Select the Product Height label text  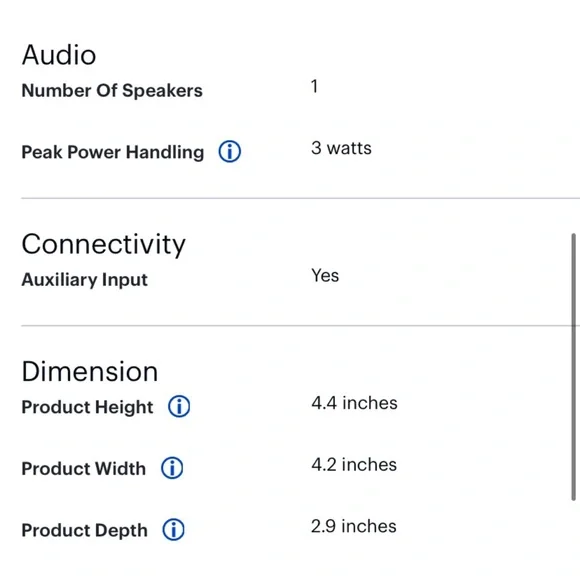(87, 407)
